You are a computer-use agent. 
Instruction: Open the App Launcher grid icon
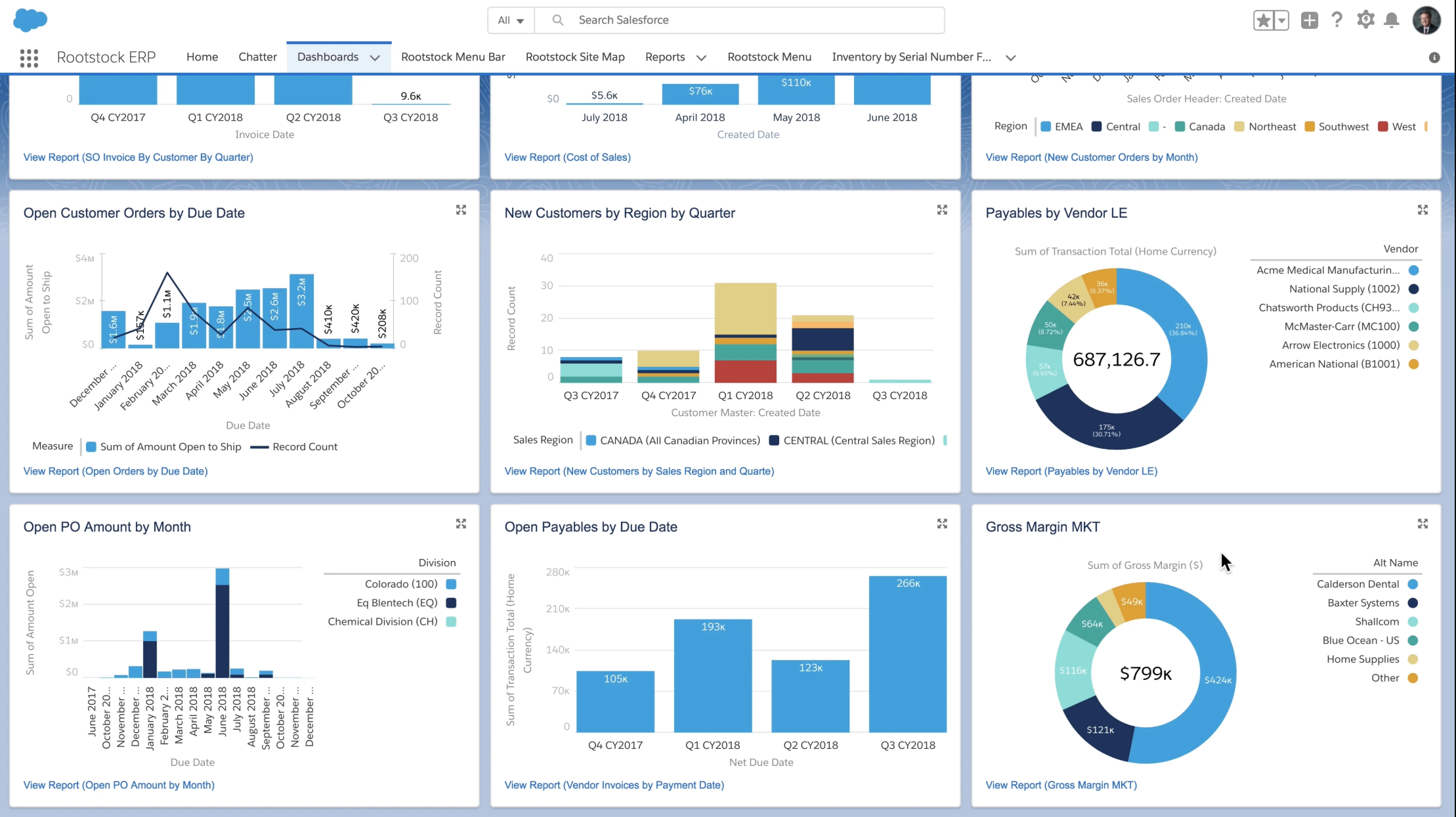coord(29,58)
